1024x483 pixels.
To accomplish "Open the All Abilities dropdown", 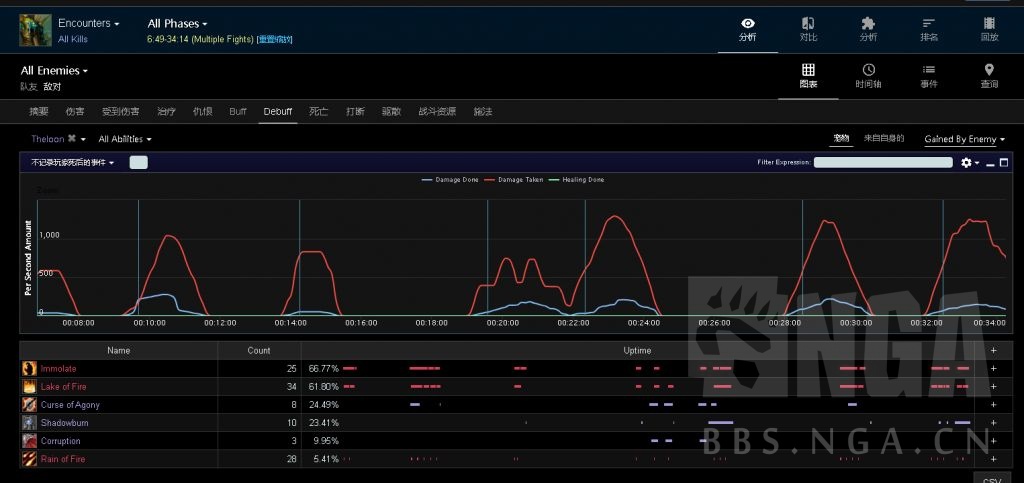I will click(124, 139).
